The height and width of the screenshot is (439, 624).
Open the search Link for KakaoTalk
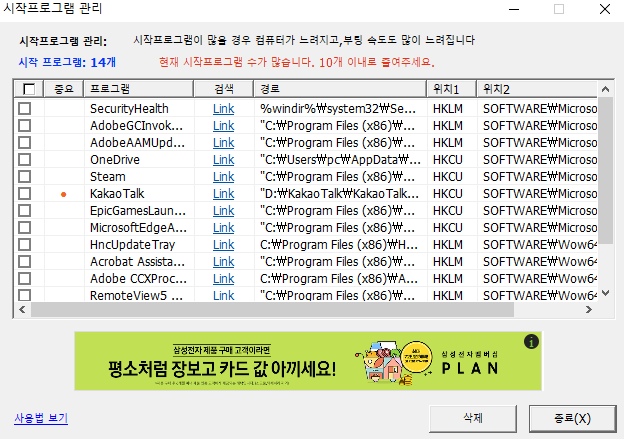(224, 194)
